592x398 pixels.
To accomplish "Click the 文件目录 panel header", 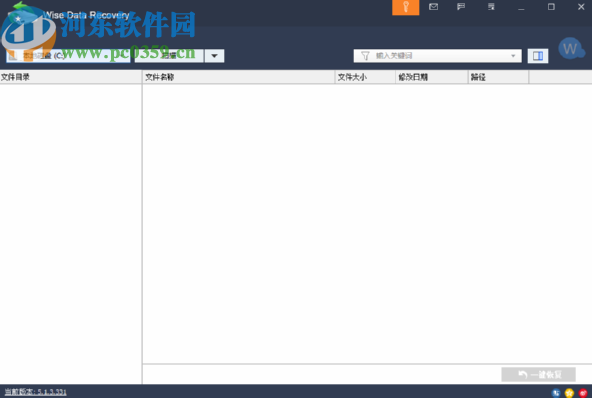I will point(71,77).
